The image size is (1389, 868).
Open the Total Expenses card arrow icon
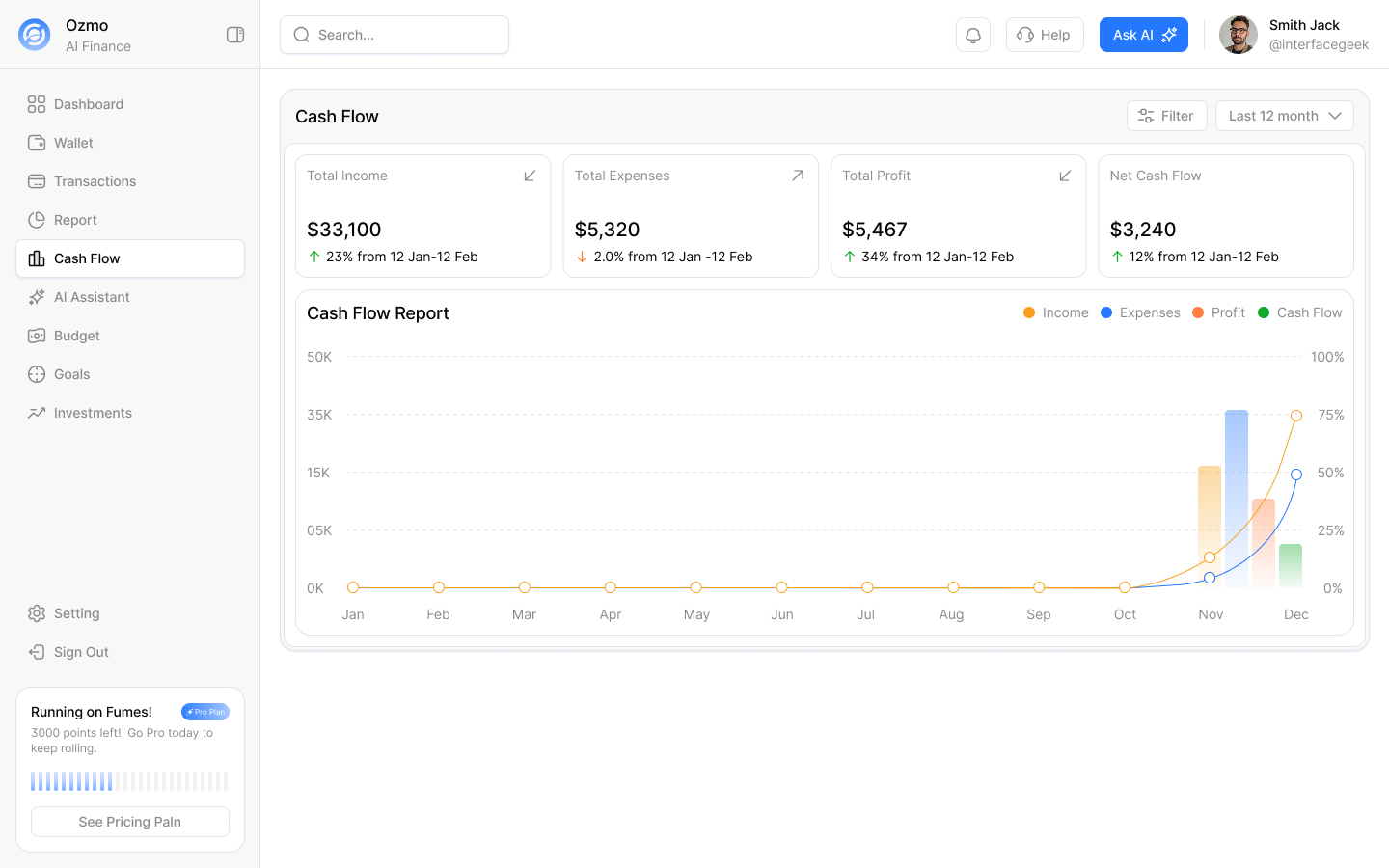click(x=798, y=176)
